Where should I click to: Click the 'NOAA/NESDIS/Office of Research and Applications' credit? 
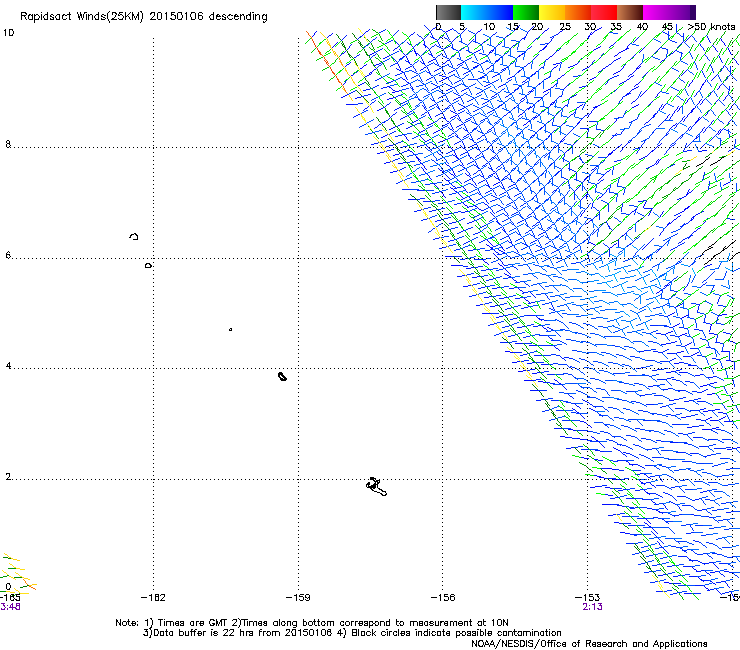point(589,644)
